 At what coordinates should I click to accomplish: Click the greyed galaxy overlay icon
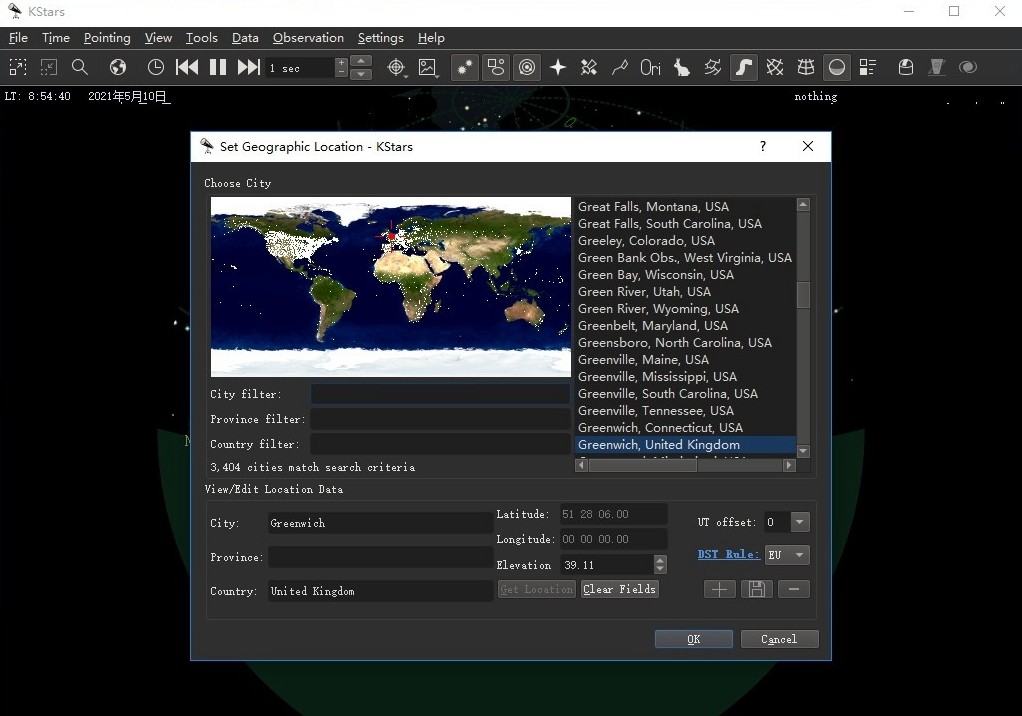[968, 67]
